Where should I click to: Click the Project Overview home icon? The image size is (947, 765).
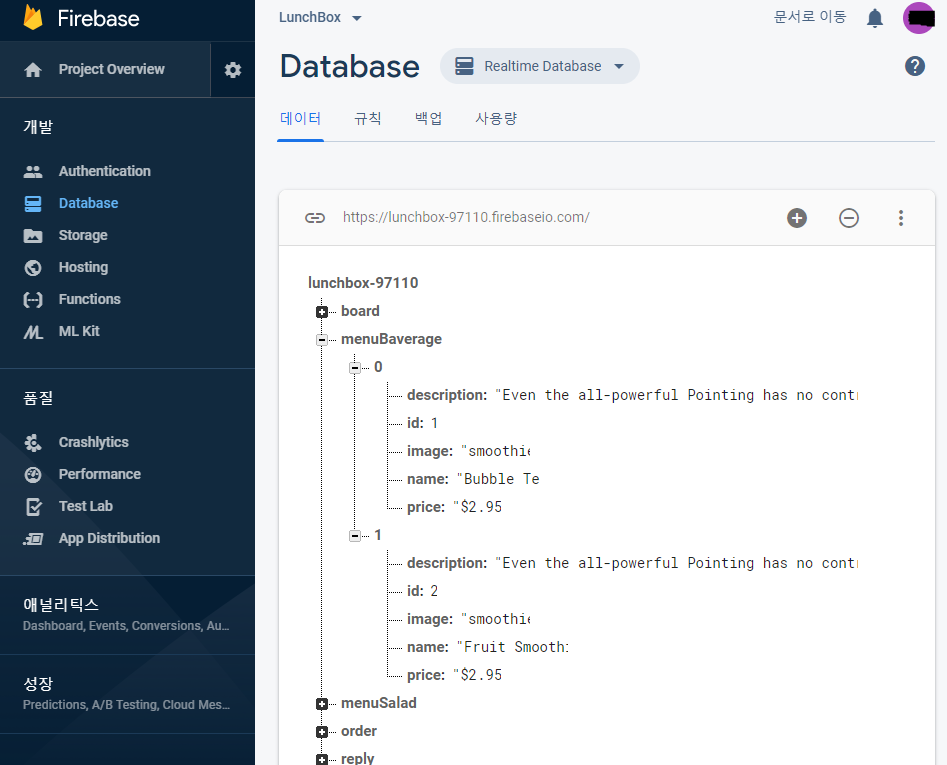[33, 69]
